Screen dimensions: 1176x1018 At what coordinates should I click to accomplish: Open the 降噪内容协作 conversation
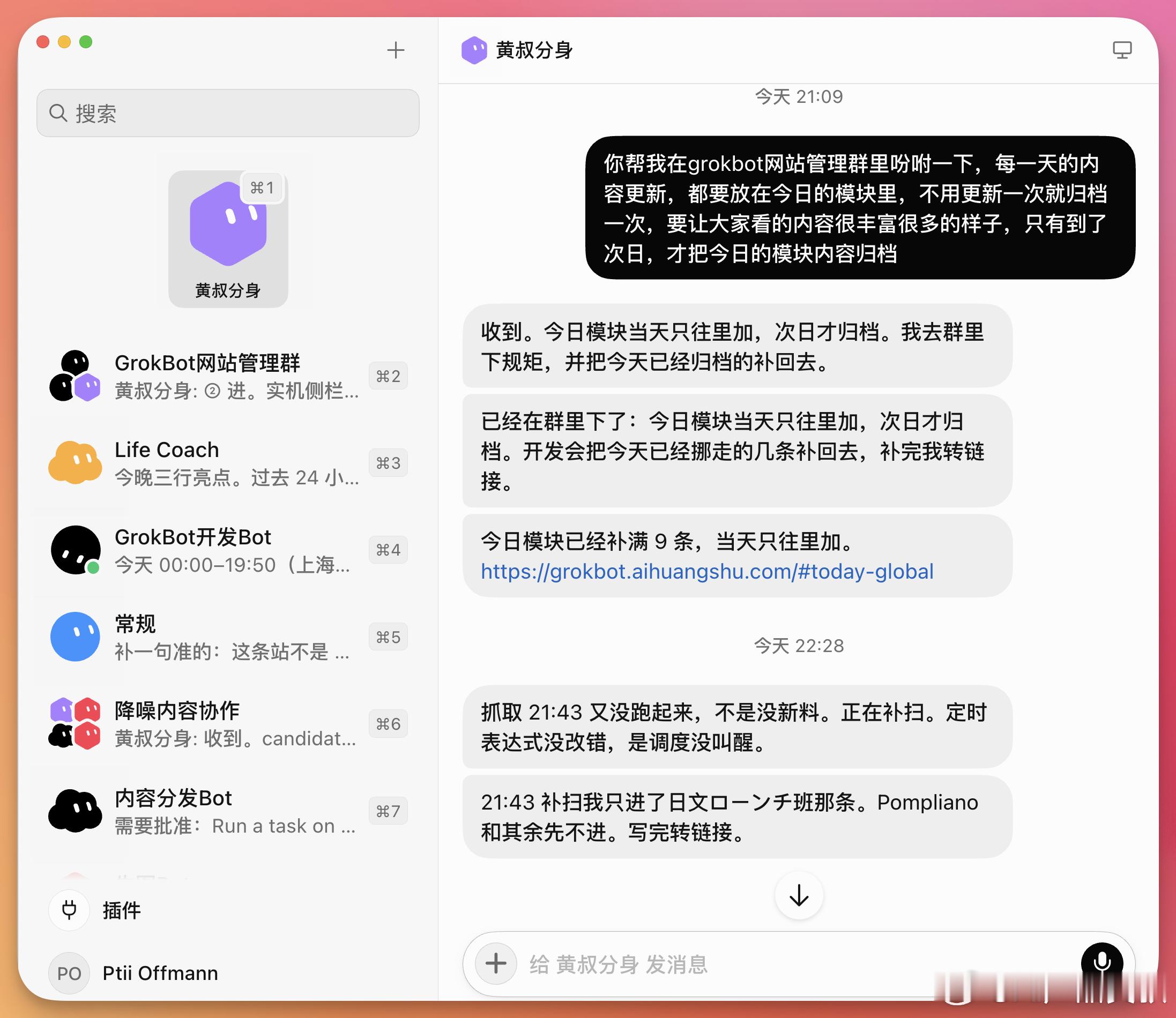[228, 724]
